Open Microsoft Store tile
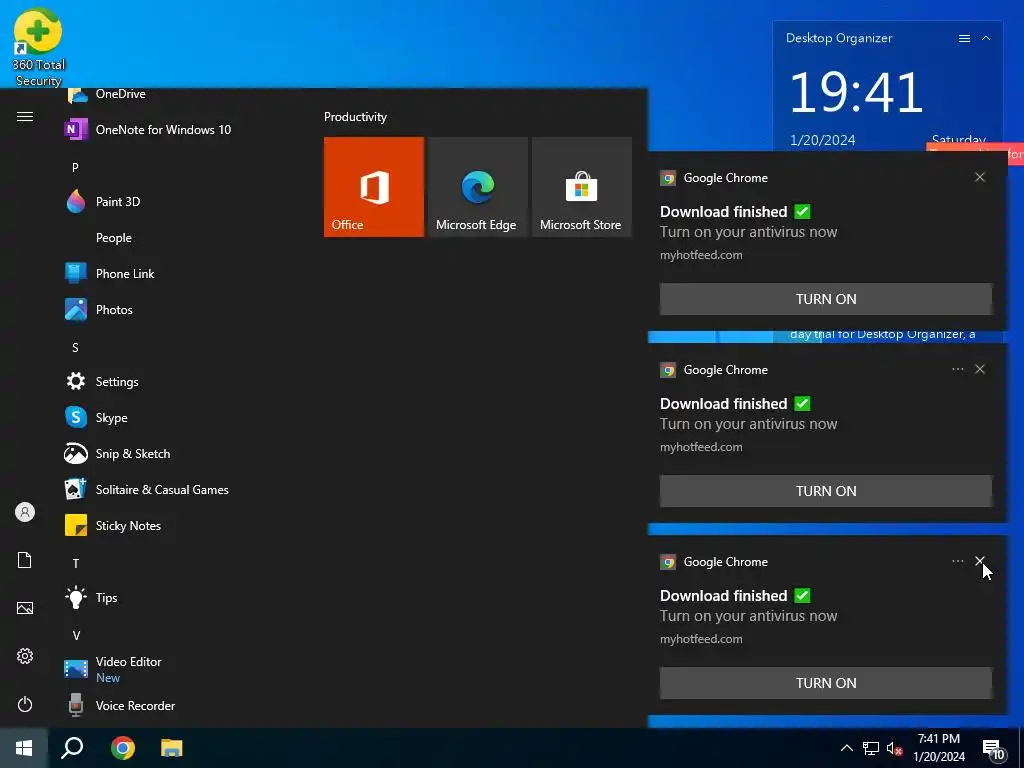 point(582,187)
